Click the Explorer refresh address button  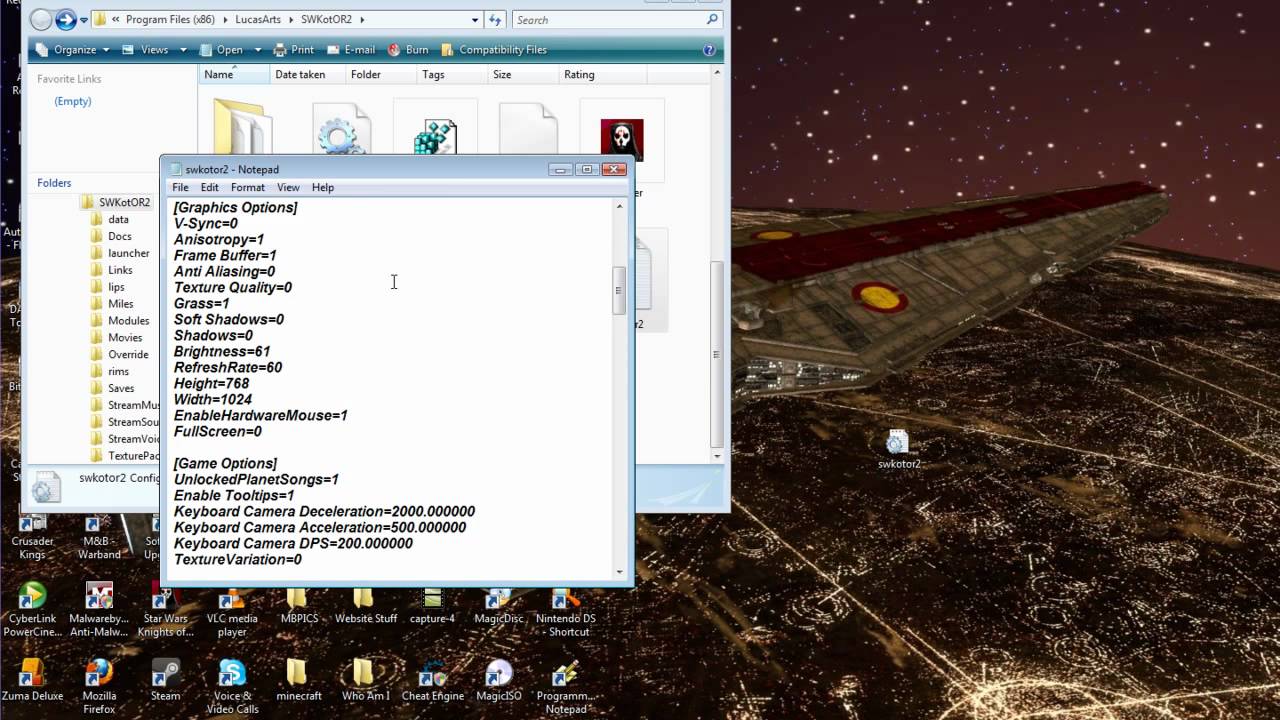[x=495, y=19]
